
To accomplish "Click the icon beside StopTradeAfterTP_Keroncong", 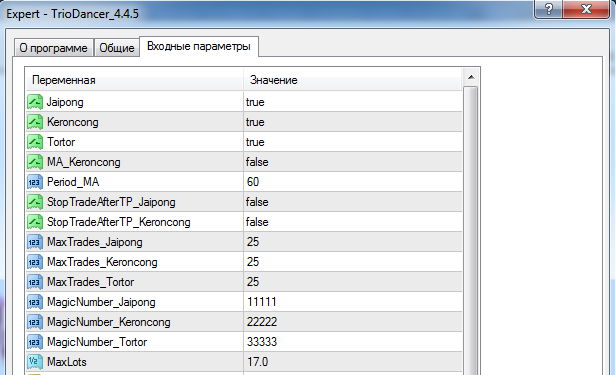I will click(35, 222).
